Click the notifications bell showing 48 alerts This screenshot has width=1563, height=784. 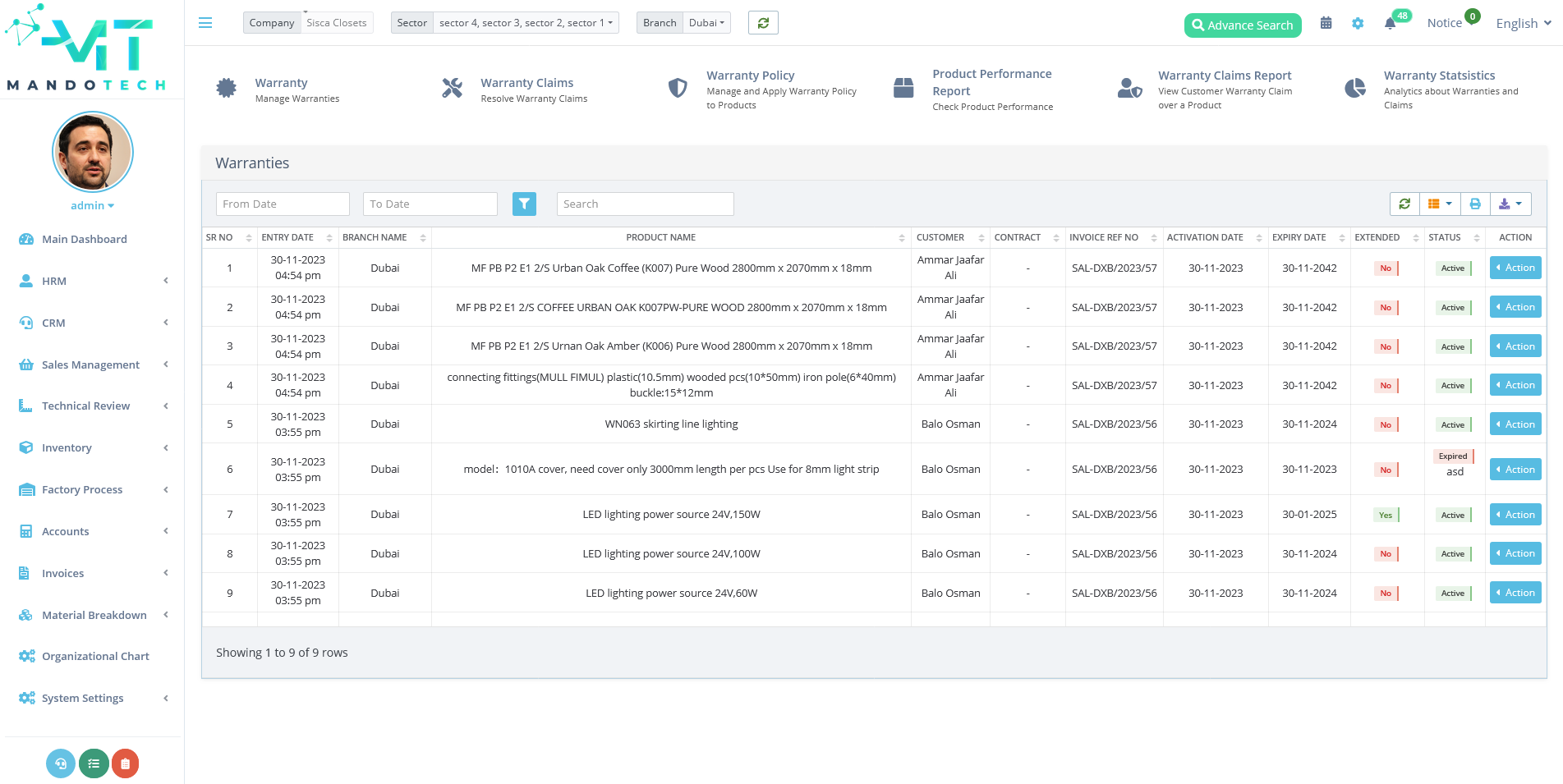1390,24
